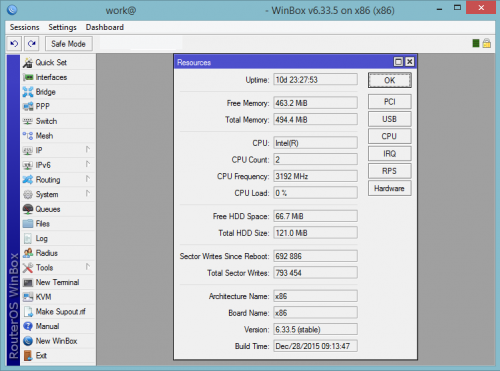Launch New Terminal via its icon

[28, 283]
